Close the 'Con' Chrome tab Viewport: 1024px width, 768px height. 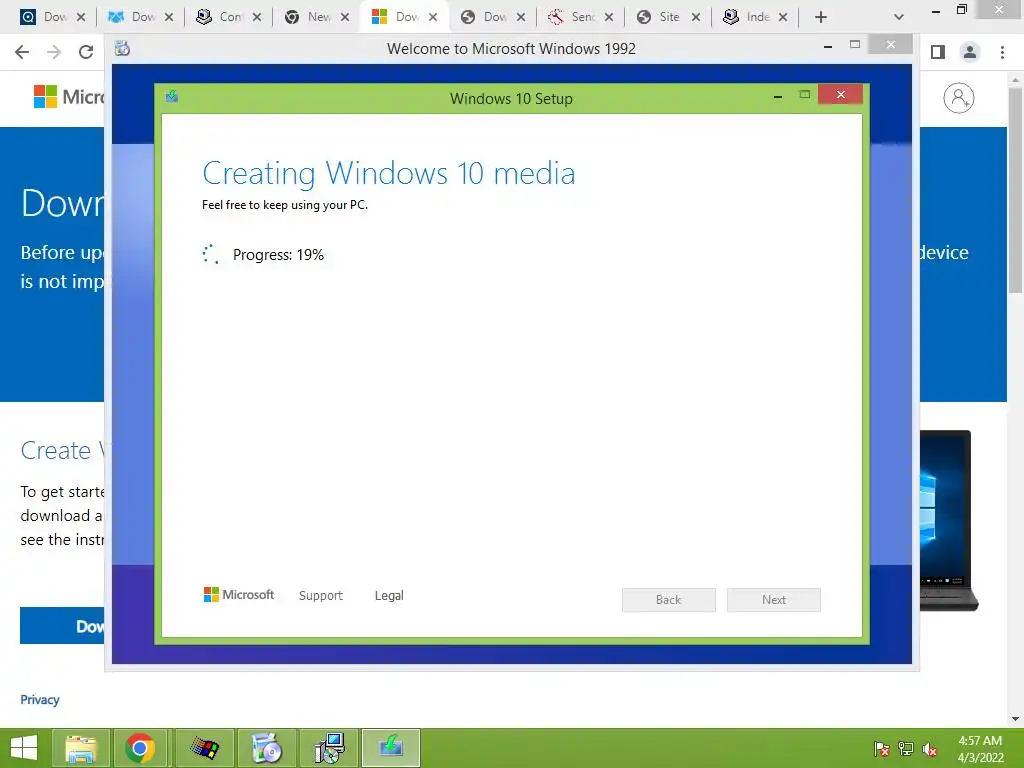(257, 17)
